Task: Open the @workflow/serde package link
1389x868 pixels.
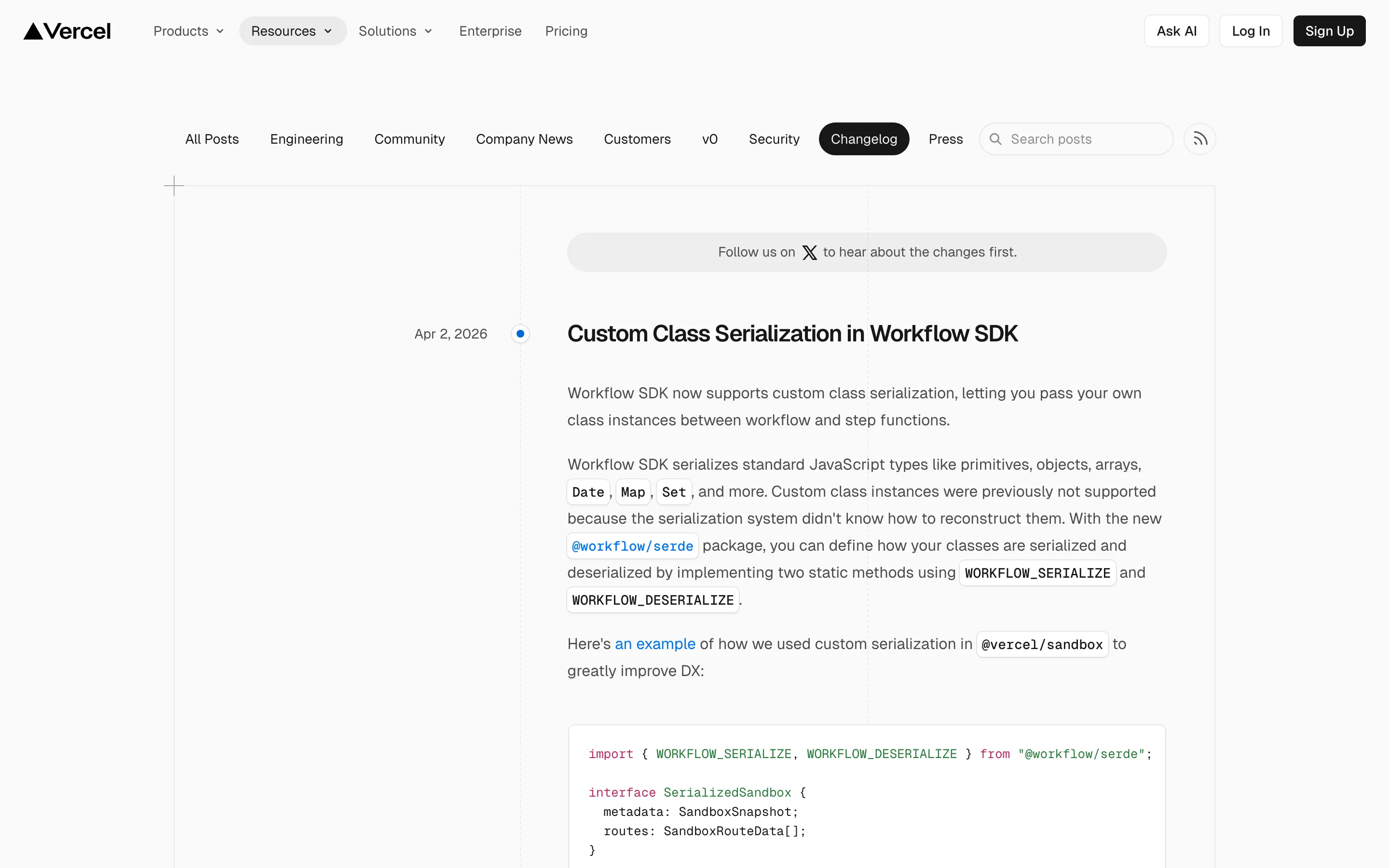Action: (x=632, y=546)
